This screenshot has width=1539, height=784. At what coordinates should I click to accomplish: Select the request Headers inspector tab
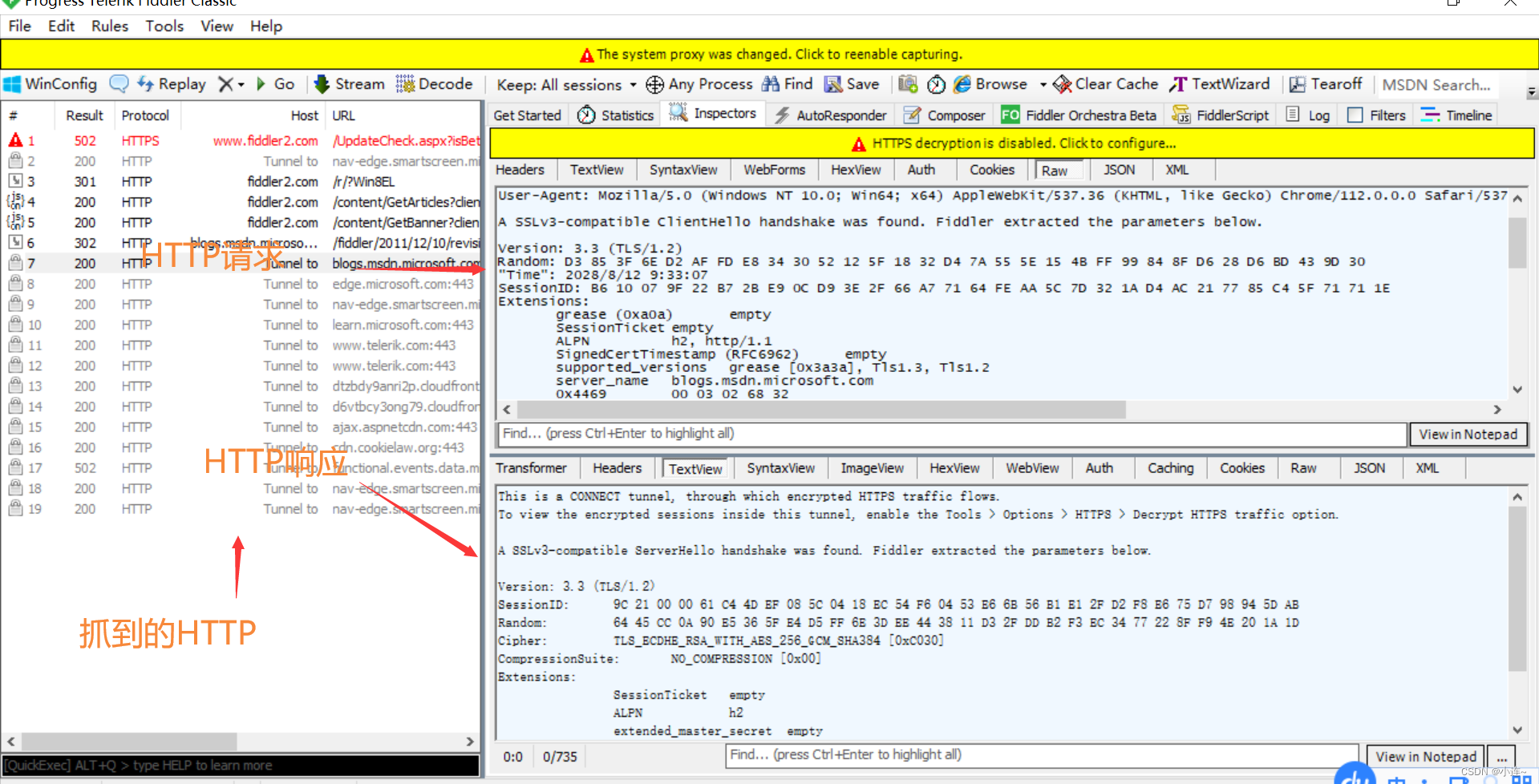[520, 170]
